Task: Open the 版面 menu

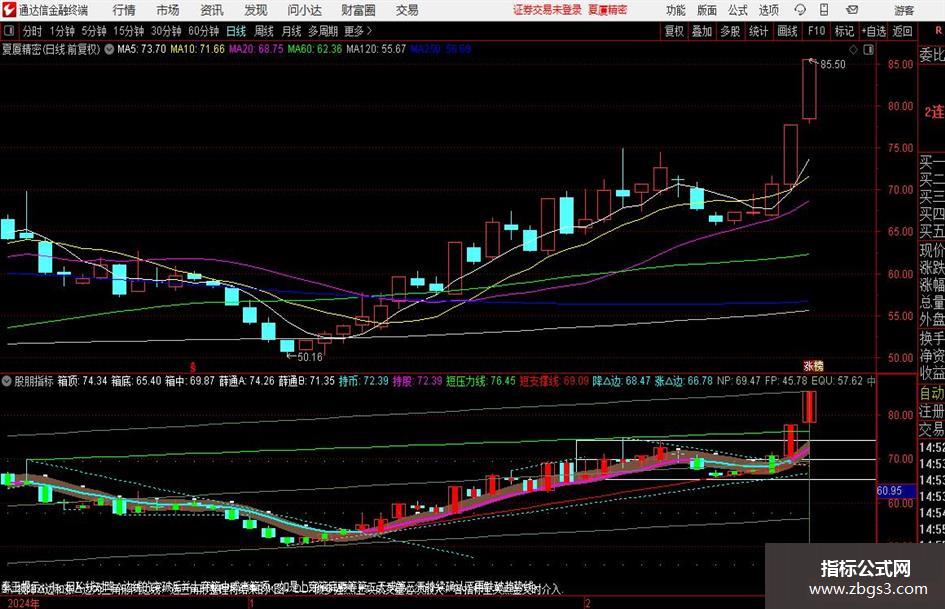Action: point(707,10)
